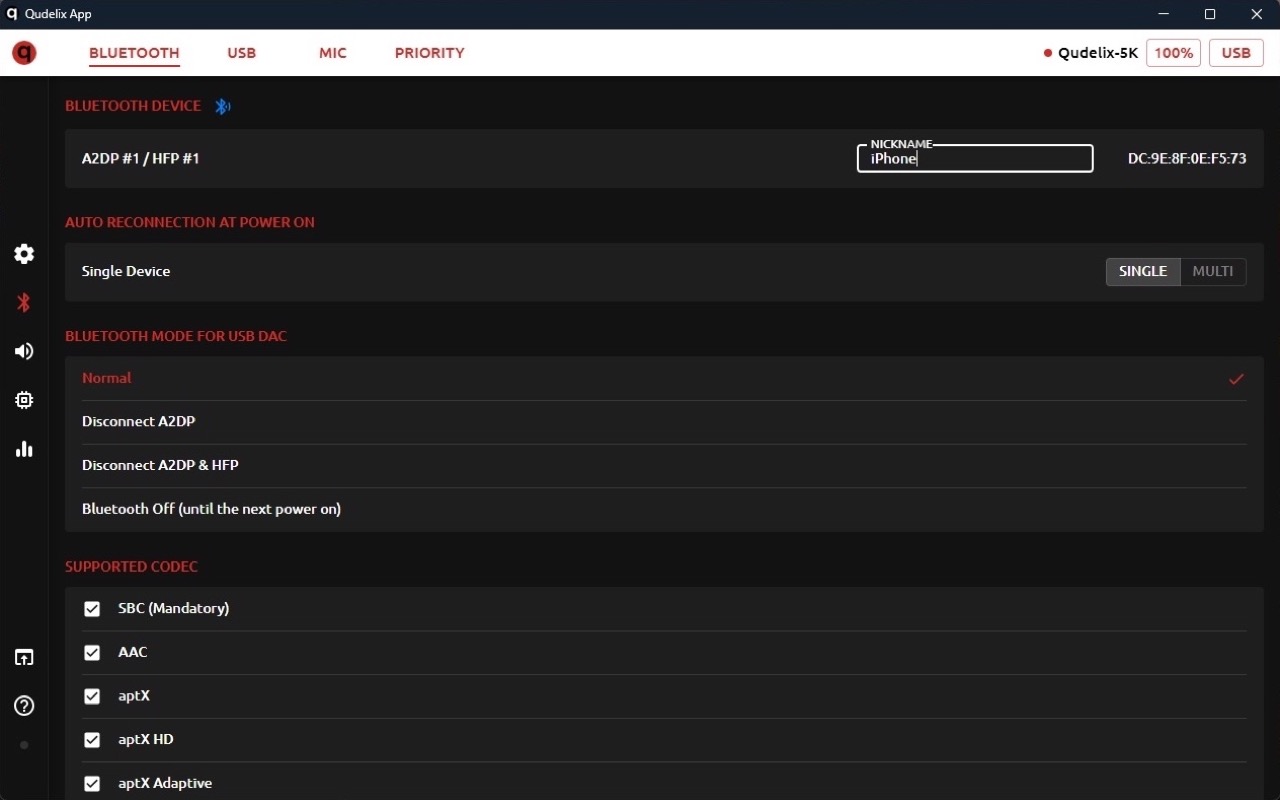Click the firmware update icon in sidebar
1280x800 pixels.
click(24, 657)
